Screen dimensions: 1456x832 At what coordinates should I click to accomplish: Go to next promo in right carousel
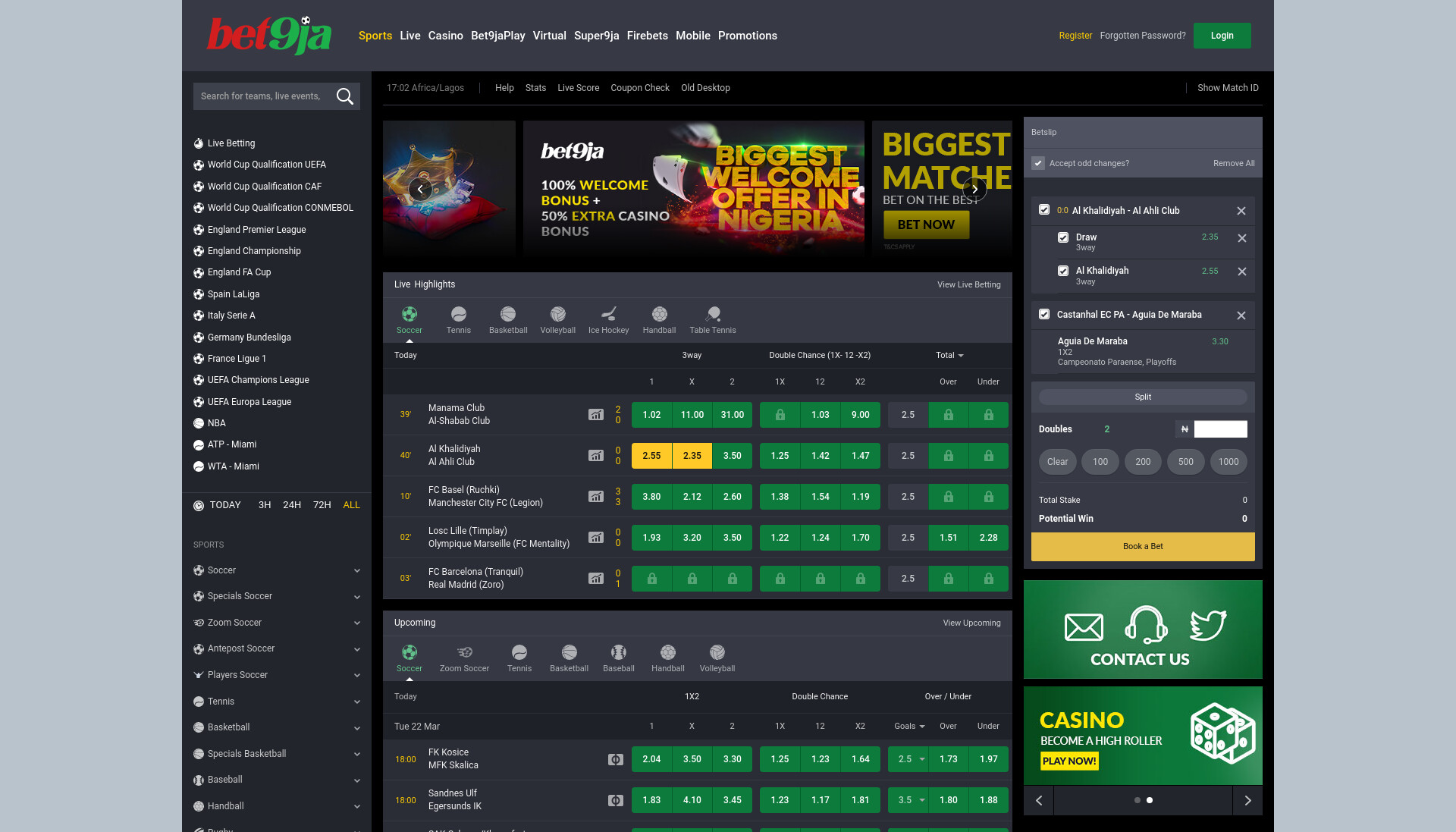click(x=1247, y=800)
